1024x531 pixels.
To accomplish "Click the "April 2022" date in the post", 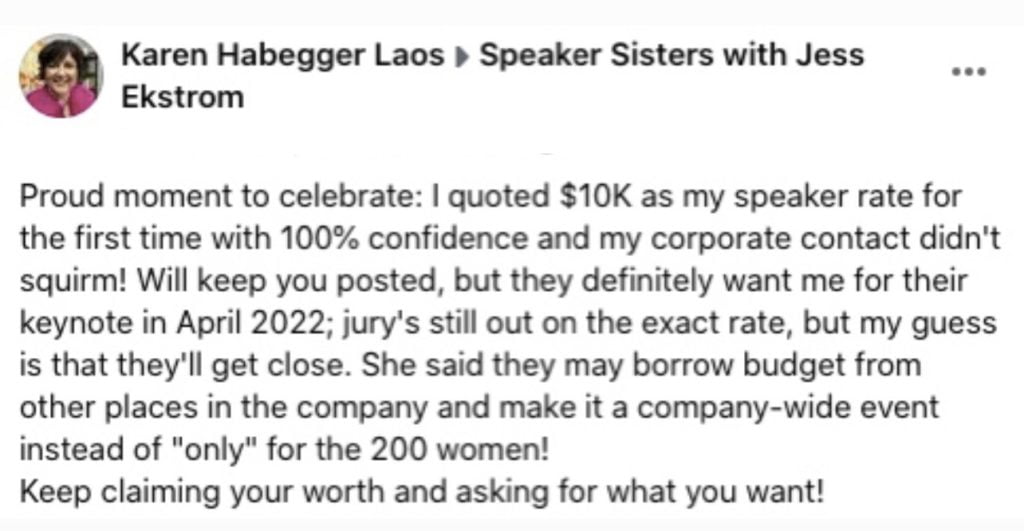I will [x=247, y=323].
